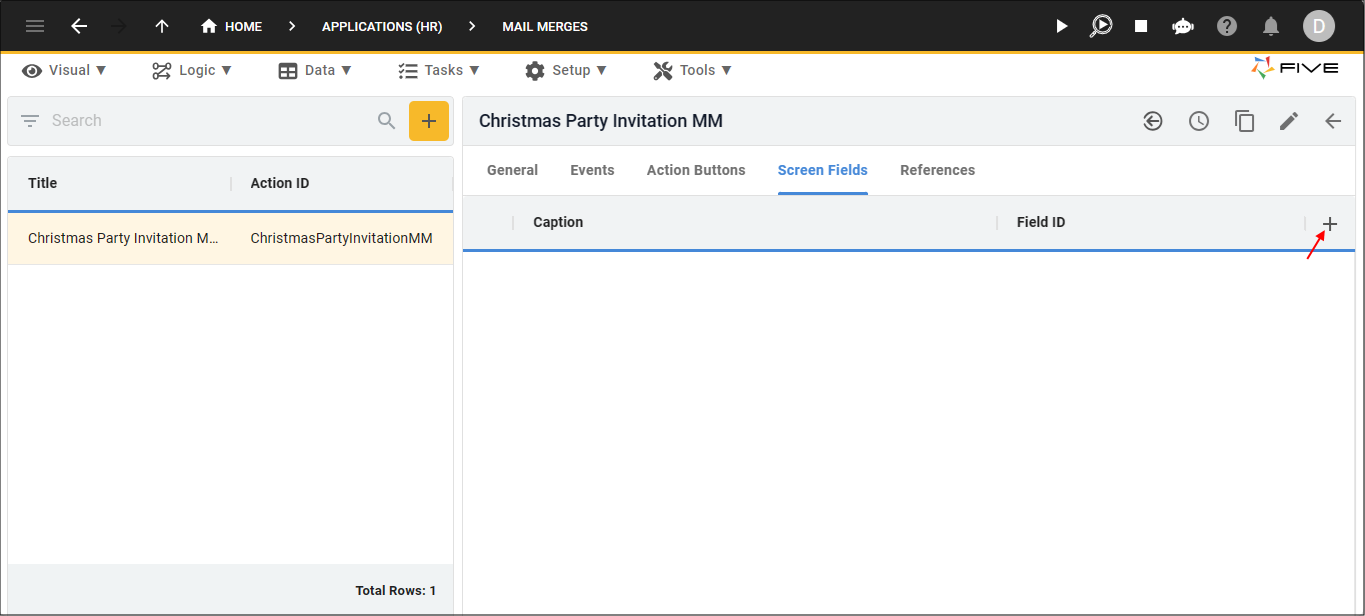
Task: Open the chatbot assistant icon
Action: 1183,26
